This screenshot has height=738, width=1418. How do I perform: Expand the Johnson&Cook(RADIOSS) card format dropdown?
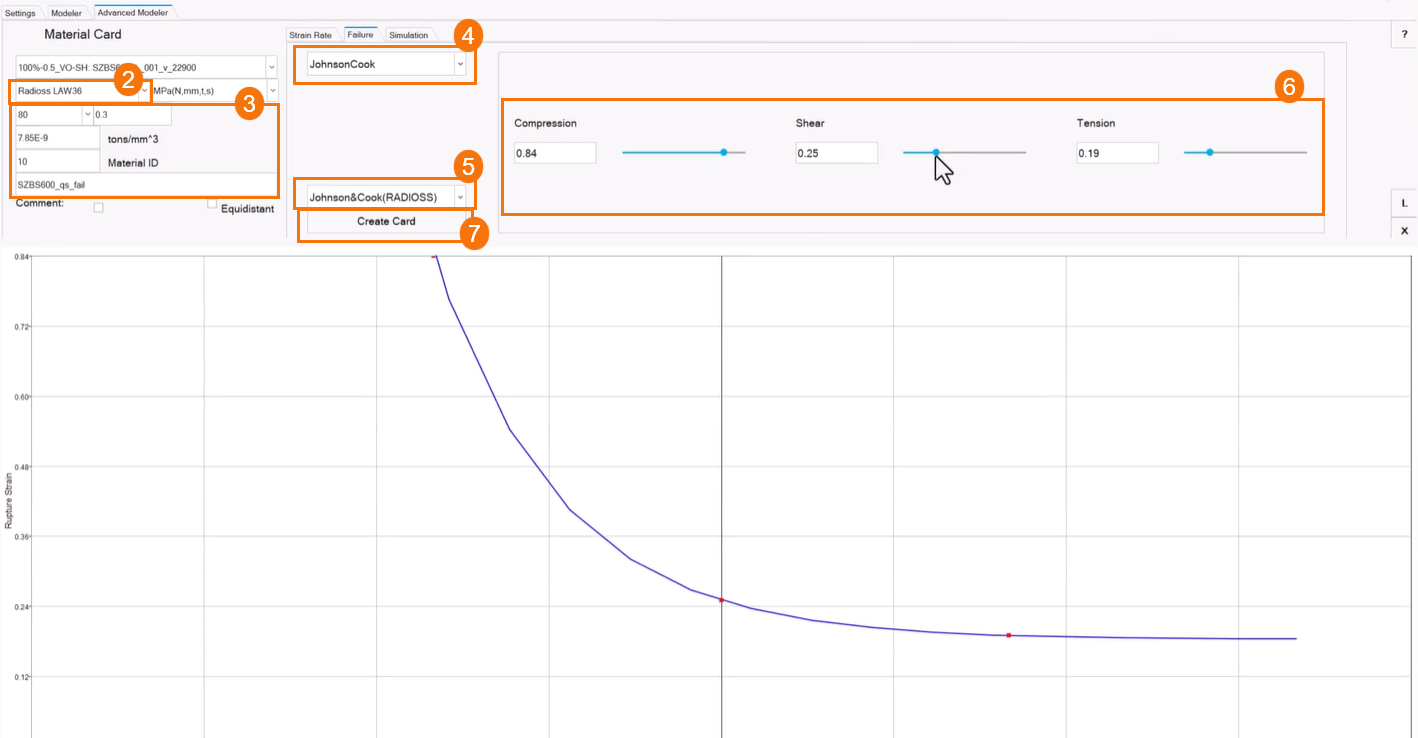(x=460, y=197)
